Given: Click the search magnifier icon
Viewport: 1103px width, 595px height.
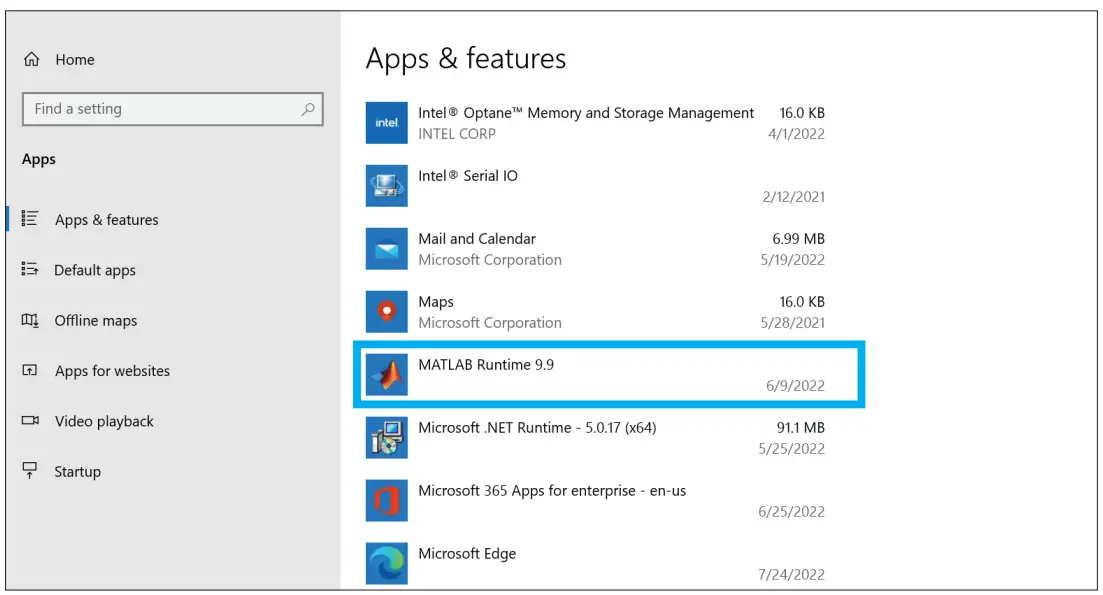Looking at the screenshot, I should (308, 109).
